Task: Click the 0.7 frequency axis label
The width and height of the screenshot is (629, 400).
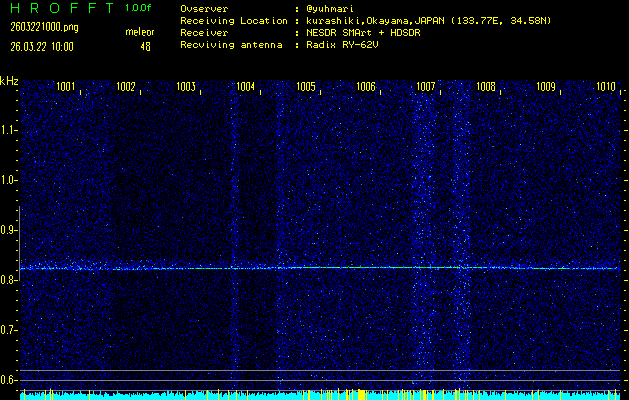Action: (9, 330)
